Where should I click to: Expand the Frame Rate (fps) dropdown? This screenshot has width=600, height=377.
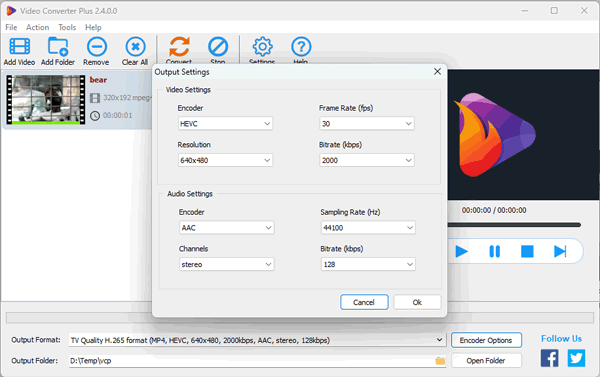pos(409,124)
